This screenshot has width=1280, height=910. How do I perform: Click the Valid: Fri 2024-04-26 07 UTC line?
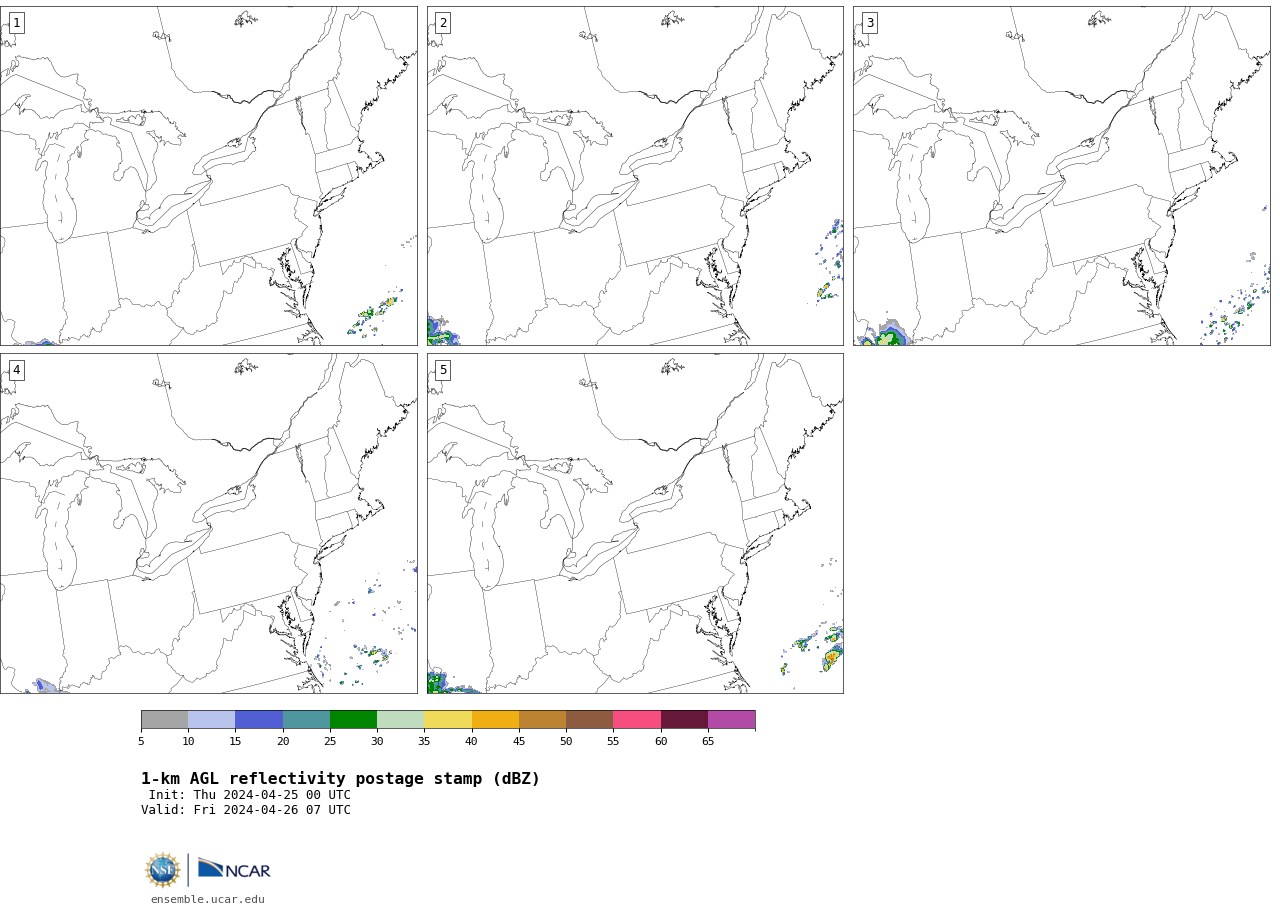tap(246, 810)
